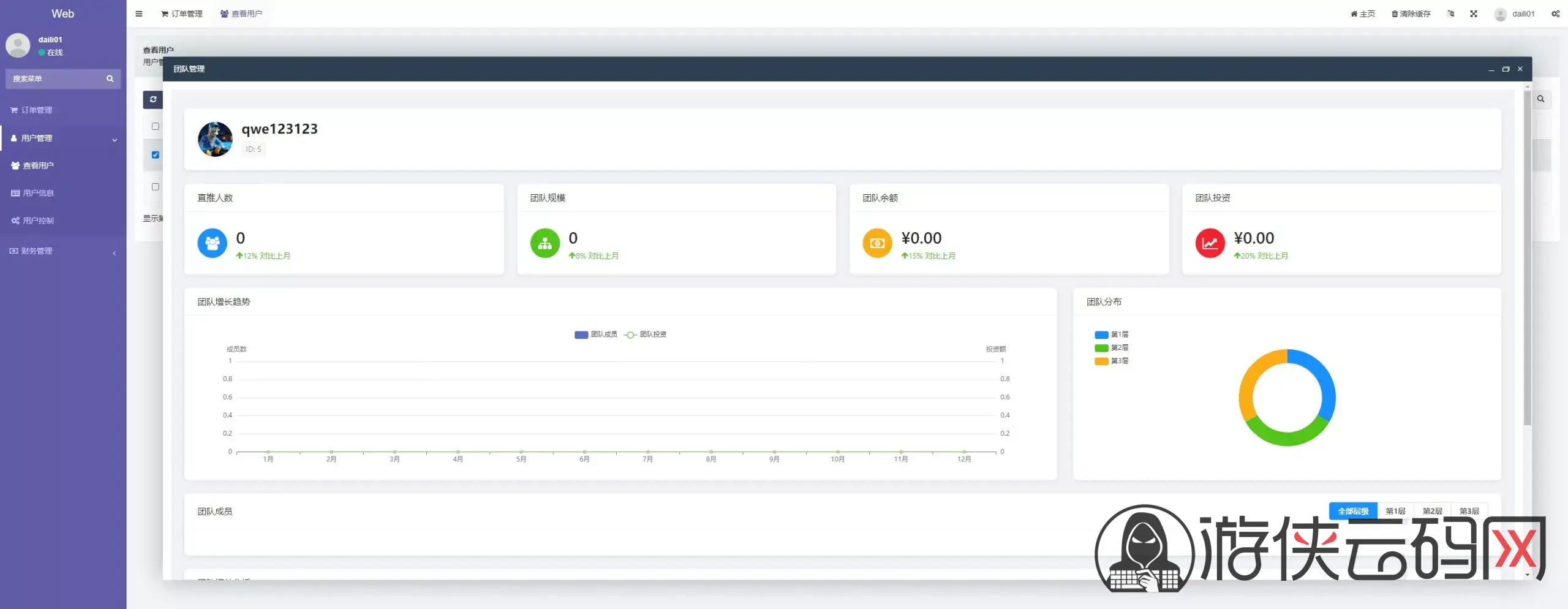Click the 搜索菜单 search input field
The height and width of the screenshot is (609, 1568).
pyautogui.click(x=55, y=78)
